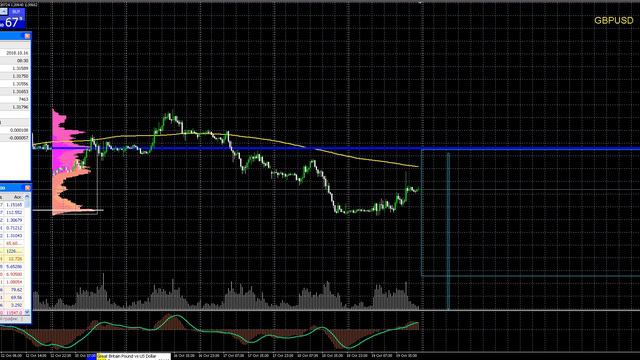Viewport: 640px width, 360px height.
Task: Select the Market Watch row with ask 1.30679
Action: coord(12,220)
